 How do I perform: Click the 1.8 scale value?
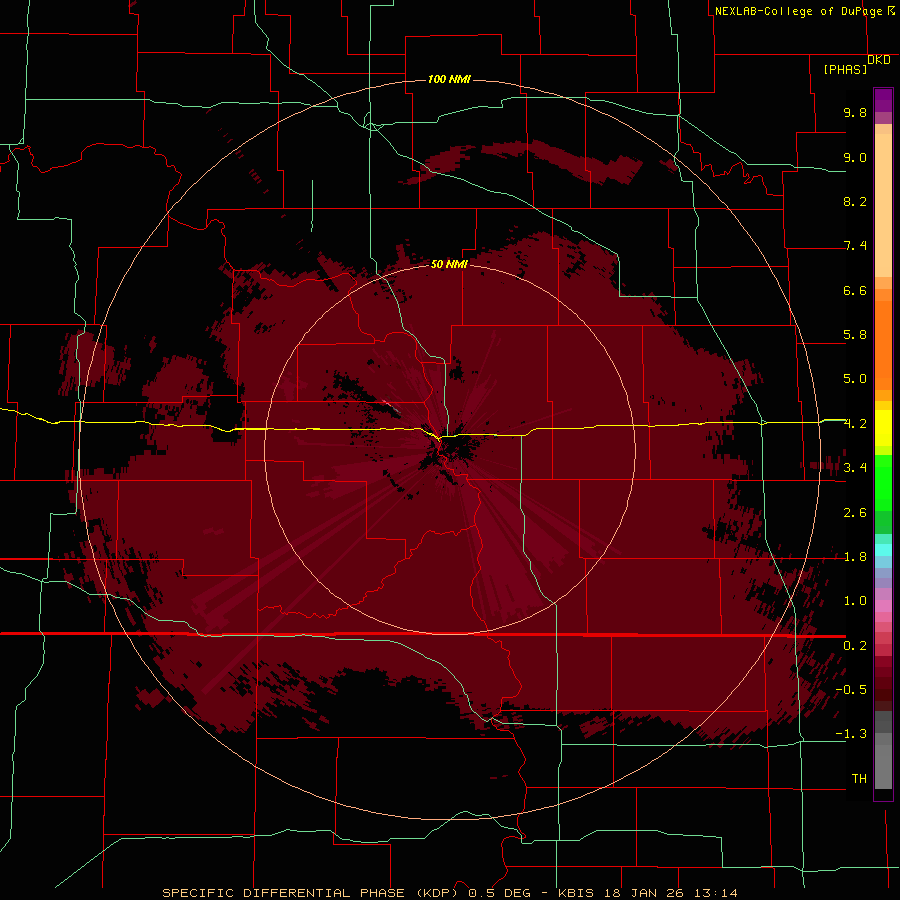click(855, 557)
